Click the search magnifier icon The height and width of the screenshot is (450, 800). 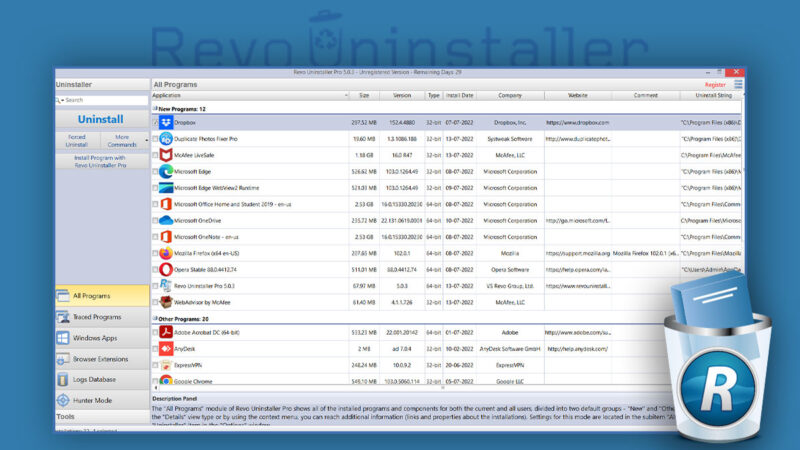pyautogui.click(x=58, y=100)
